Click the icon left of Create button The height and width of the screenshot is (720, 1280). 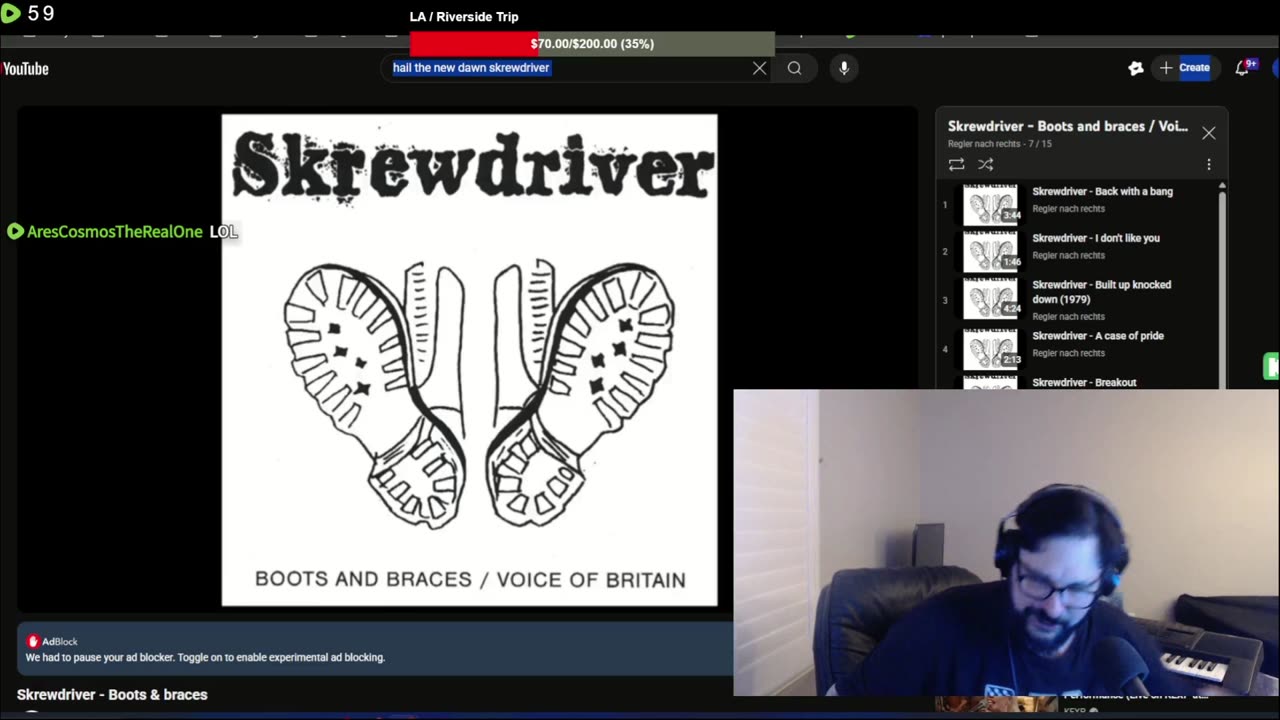pos(1135,68)
